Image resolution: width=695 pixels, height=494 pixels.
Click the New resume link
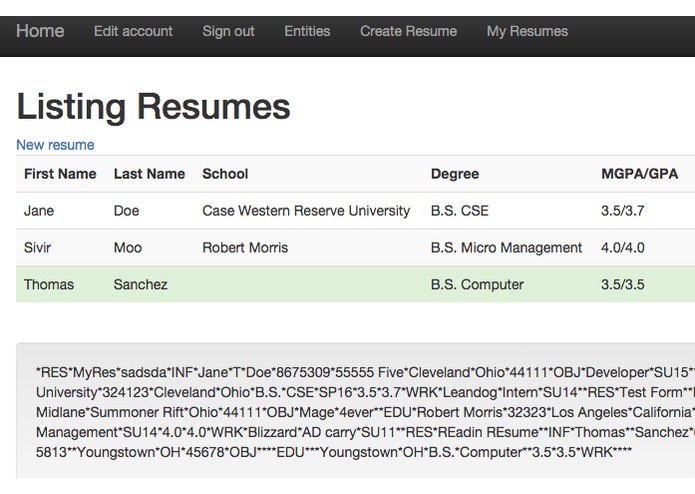[55, 145]
